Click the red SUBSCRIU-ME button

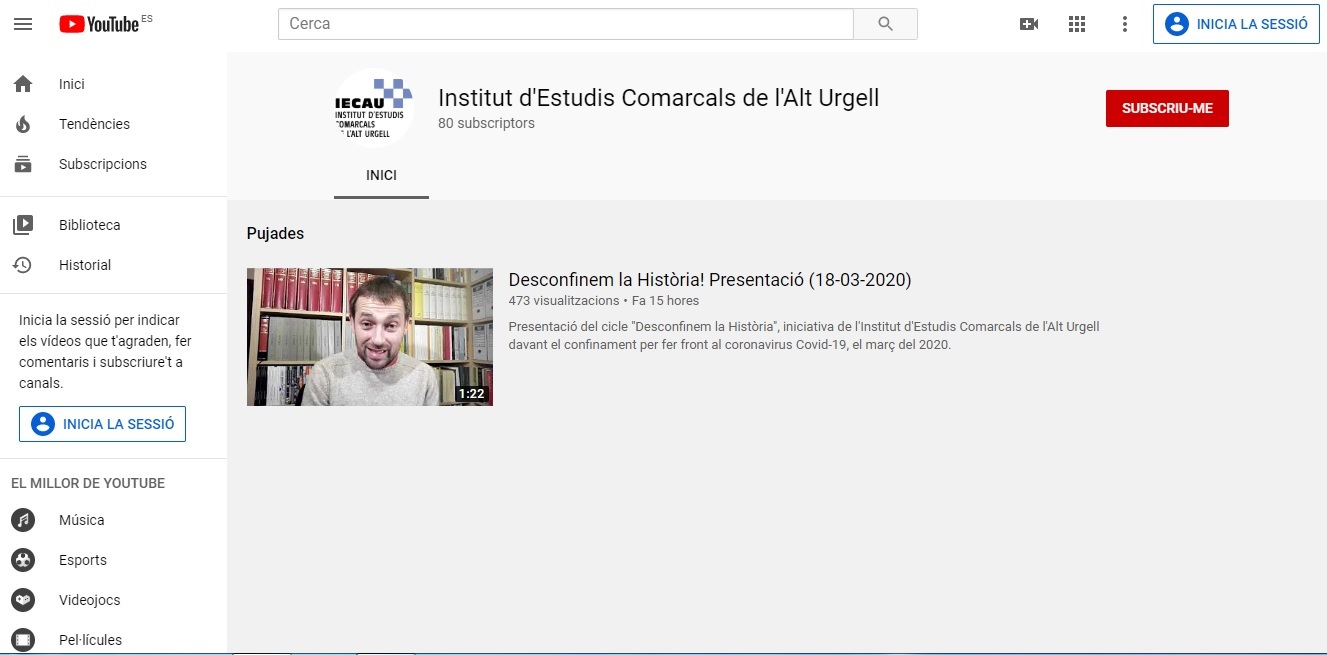[1167, 108]
